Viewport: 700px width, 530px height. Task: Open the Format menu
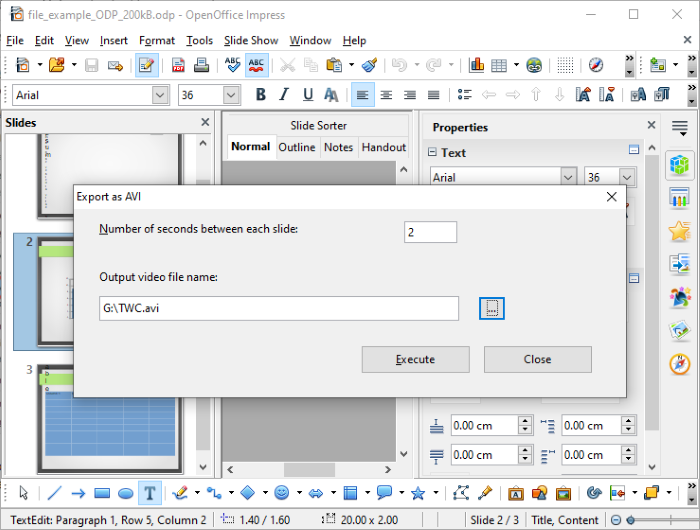point(157,41)
